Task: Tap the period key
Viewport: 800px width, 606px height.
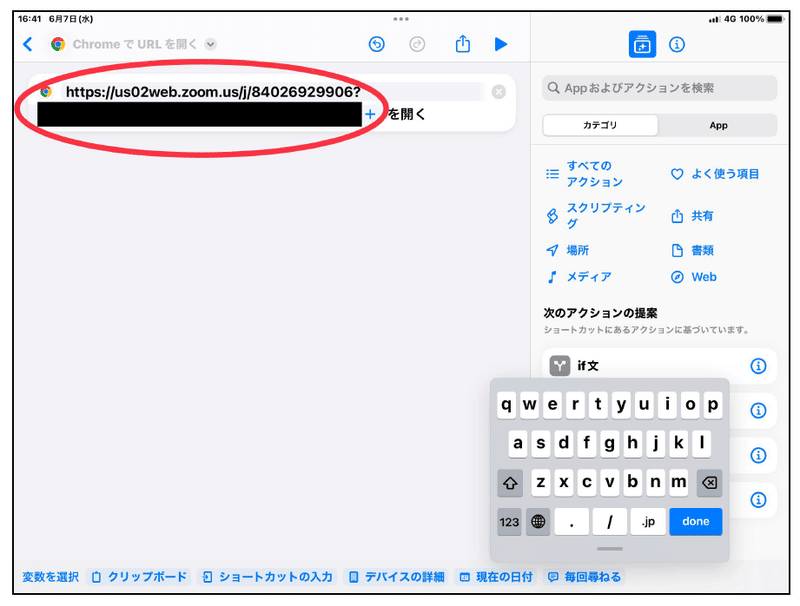Action: coord(571,521)
